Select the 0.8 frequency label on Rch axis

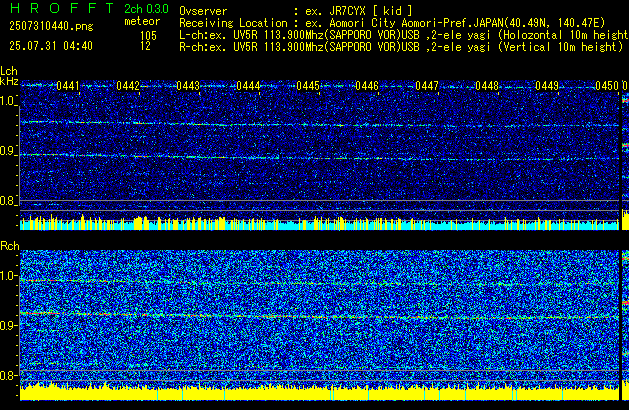click(8, 375)
